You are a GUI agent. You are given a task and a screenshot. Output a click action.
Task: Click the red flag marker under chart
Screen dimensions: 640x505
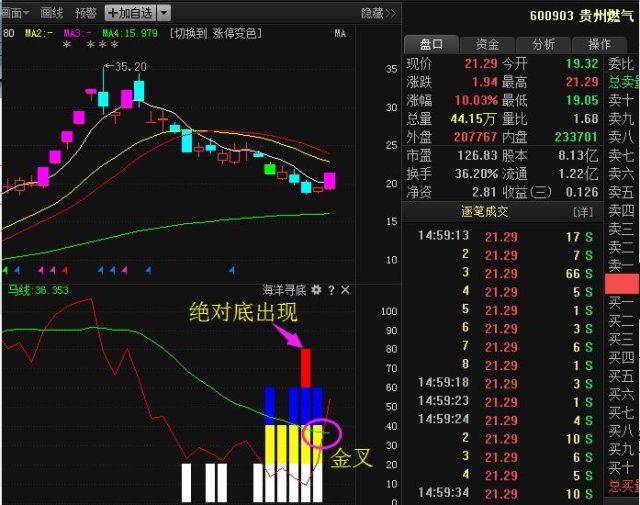tap(64, 270)
